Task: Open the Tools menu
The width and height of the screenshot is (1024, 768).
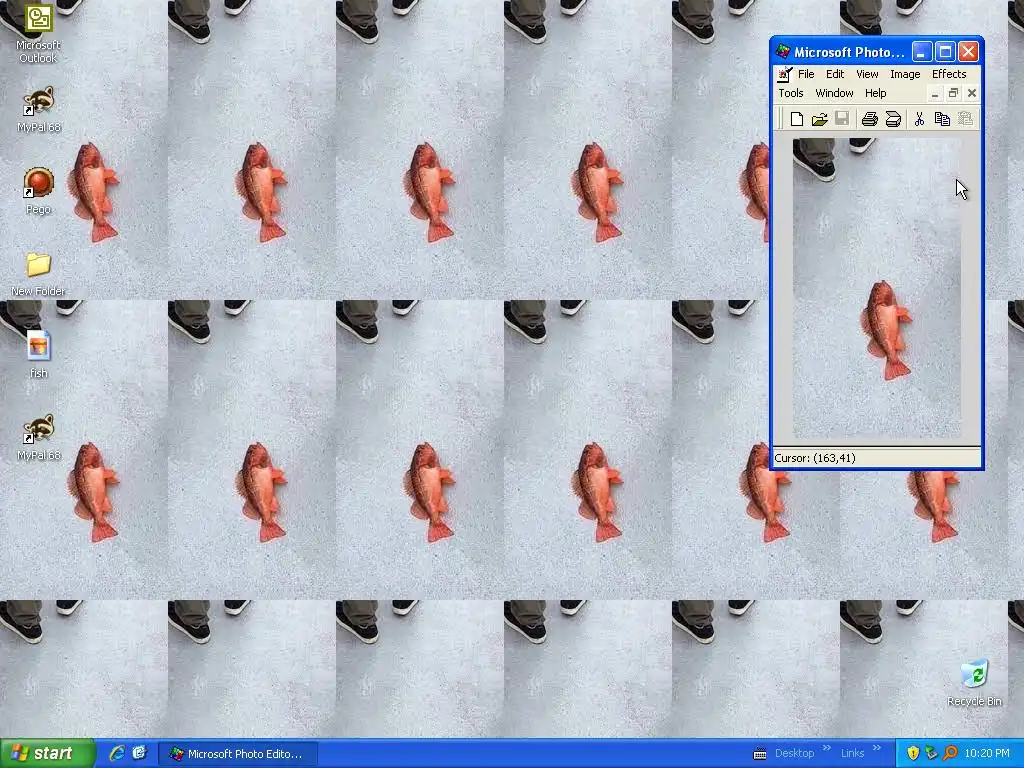Action: (x=791, y=93)
